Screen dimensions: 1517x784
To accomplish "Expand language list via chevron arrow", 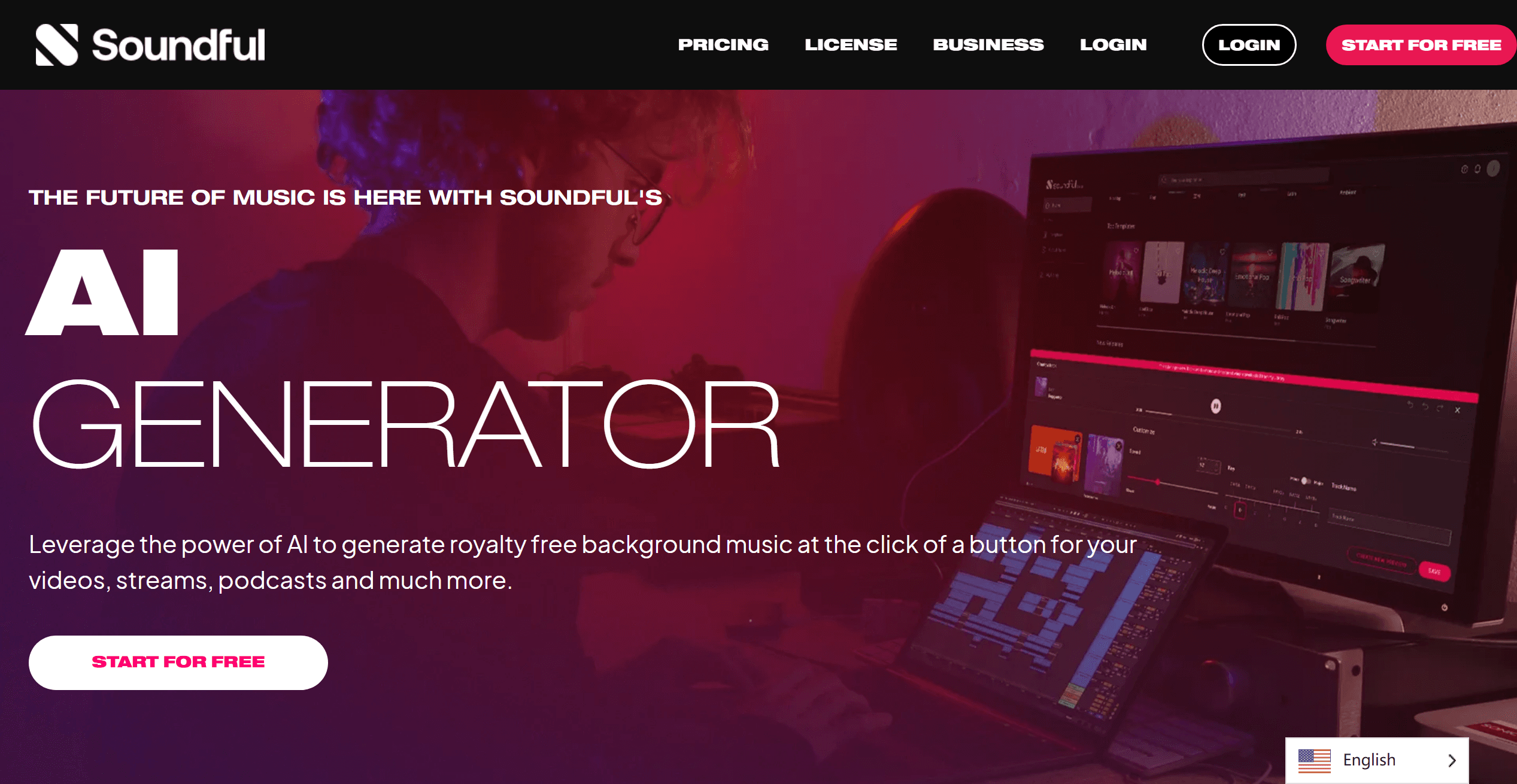I will [1452, 761].
